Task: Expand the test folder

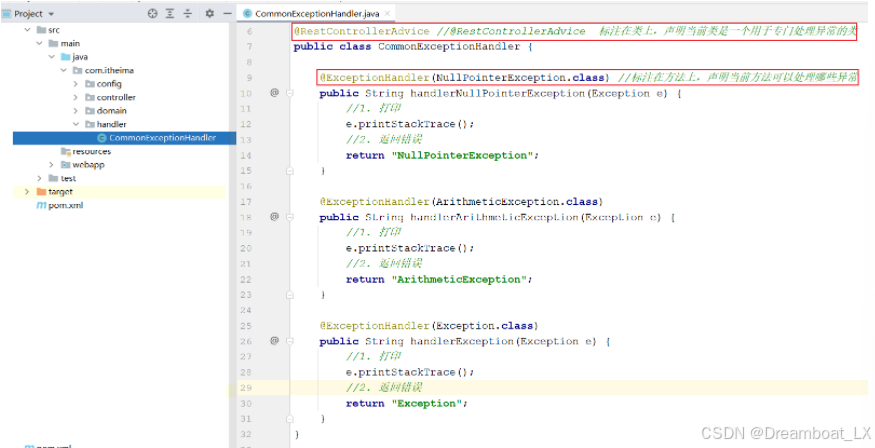Action: coord(40,178)
